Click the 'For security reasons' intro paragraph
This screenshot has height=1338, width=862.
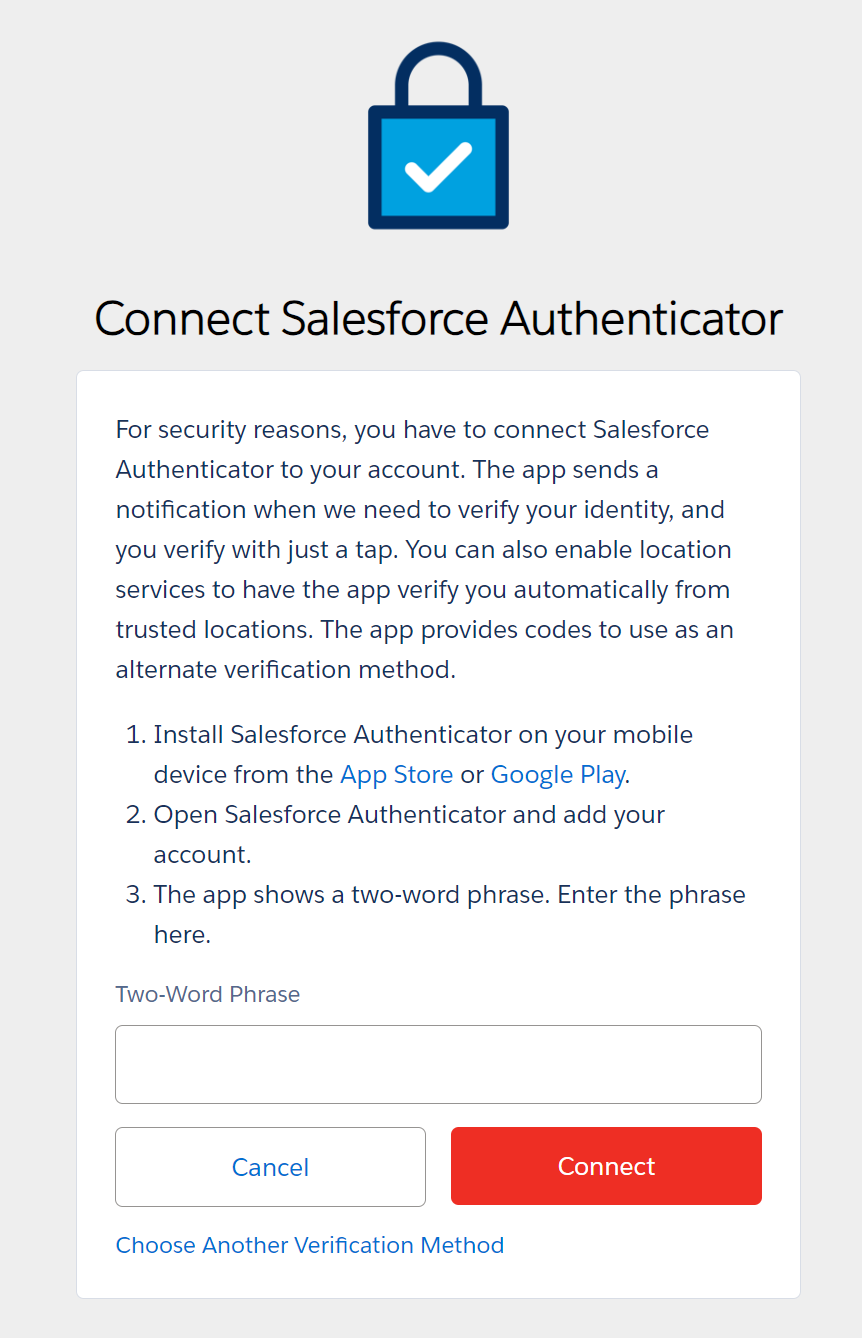pyautogui.click(x=412, y=430)
